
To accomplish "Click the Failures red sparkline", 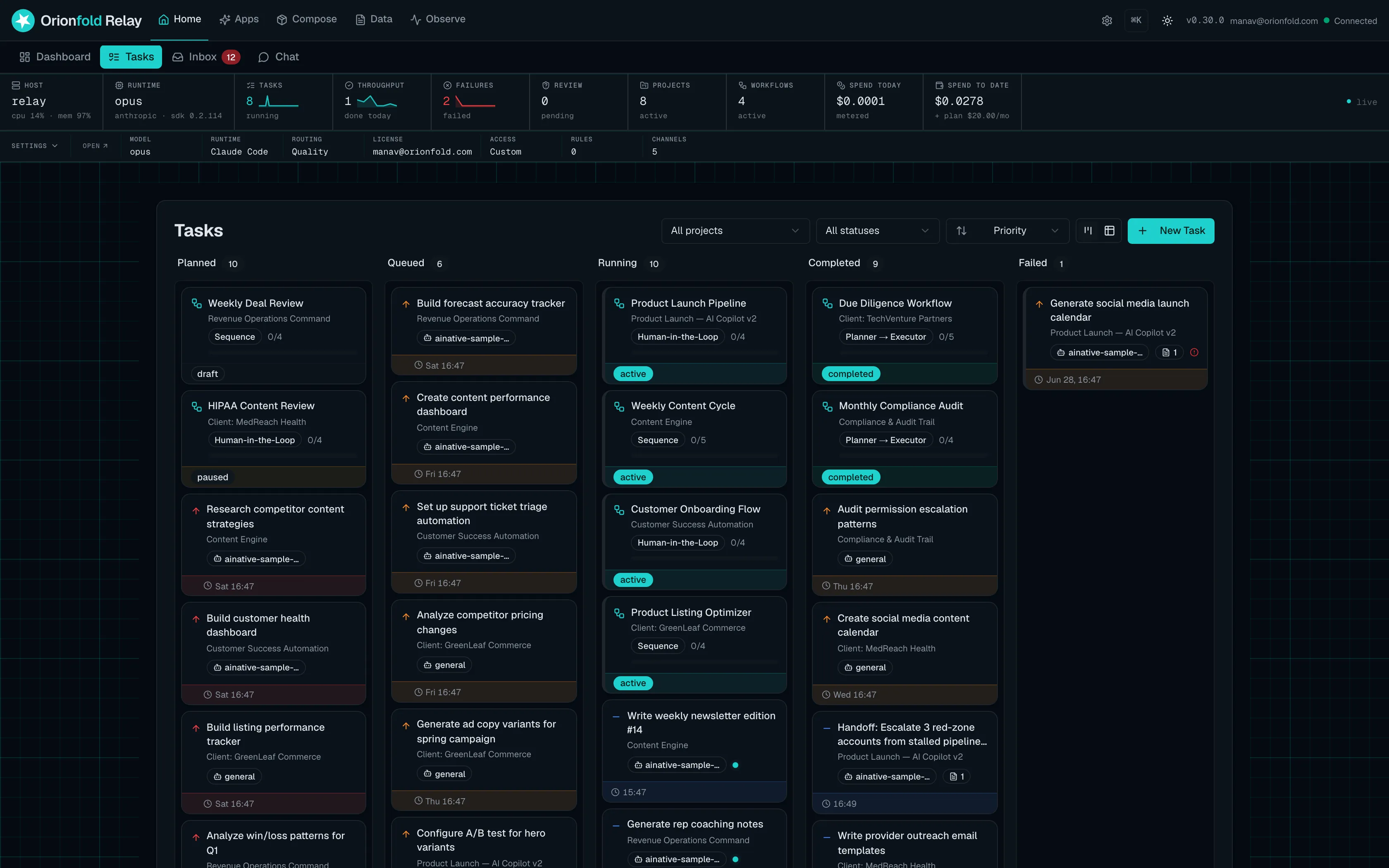I will [x=475, y=102].
